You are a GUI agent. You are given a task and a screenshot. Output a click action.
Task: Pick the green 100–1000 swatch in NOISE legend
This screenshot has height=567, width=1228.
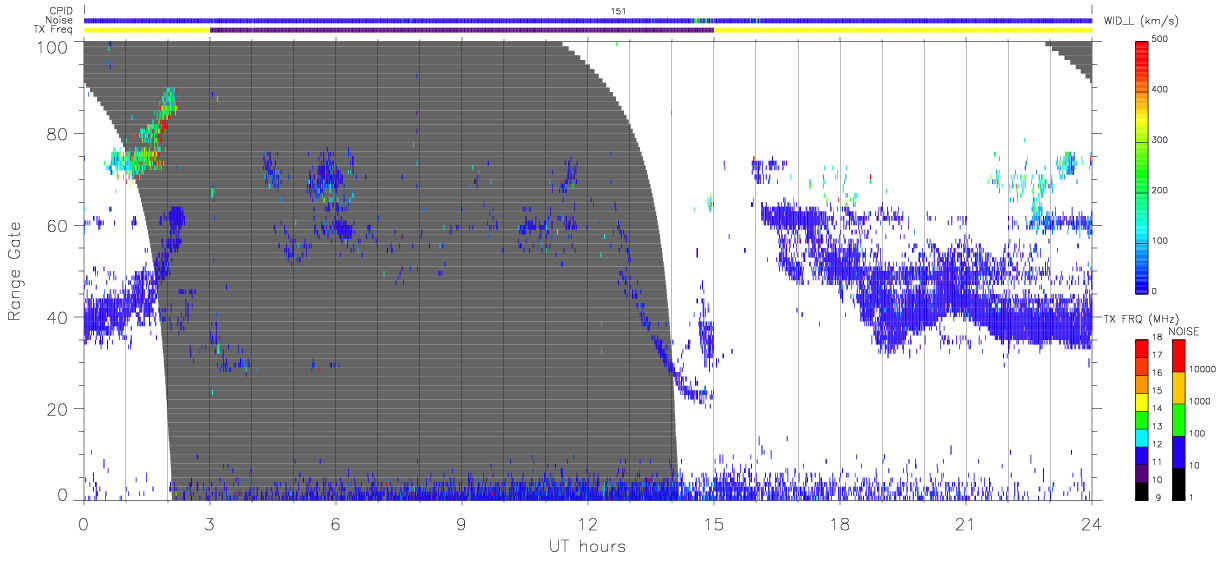[1178, 419]
